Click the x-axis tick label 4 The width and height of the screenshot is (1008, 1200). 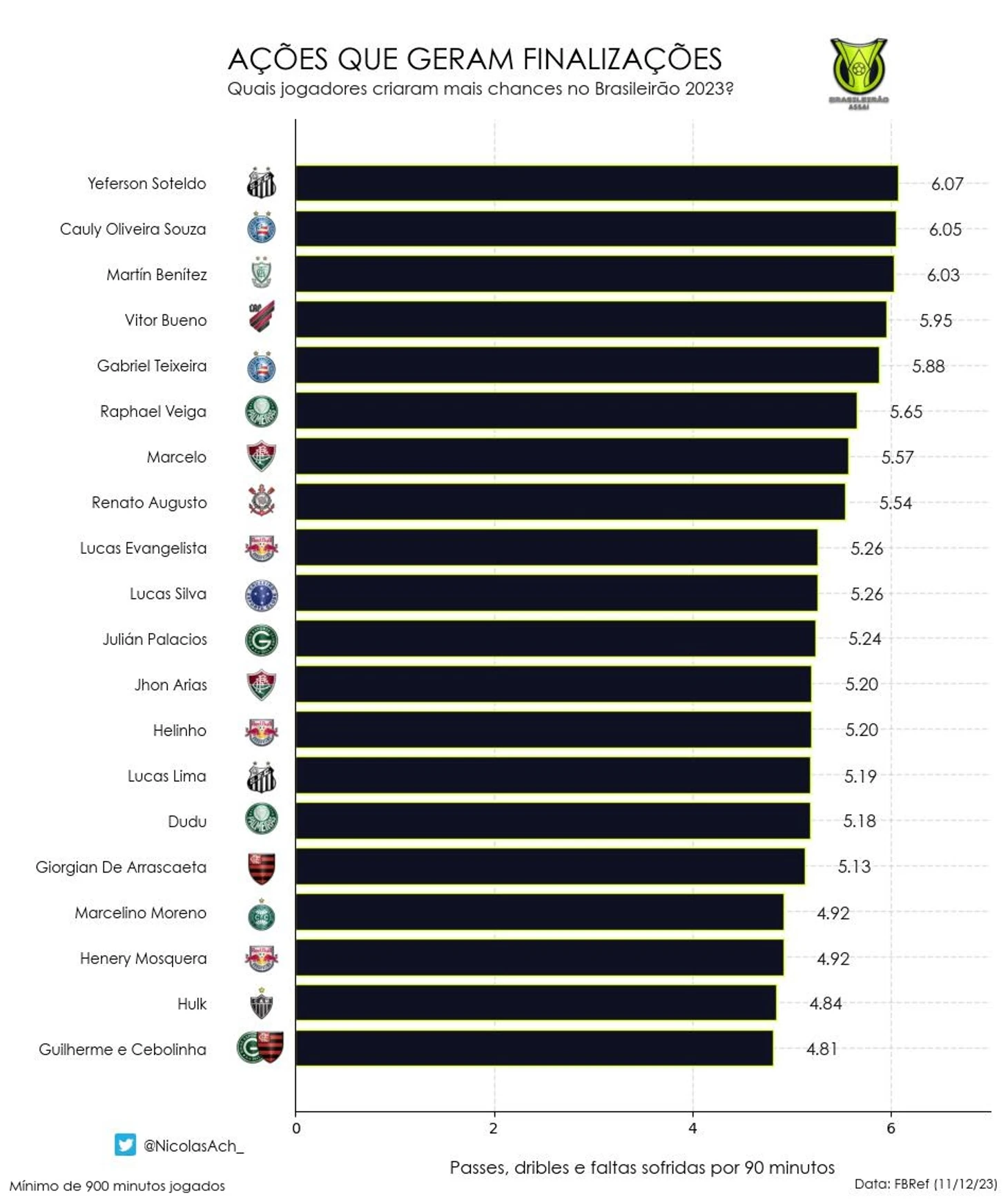[x=692, y=1128]
